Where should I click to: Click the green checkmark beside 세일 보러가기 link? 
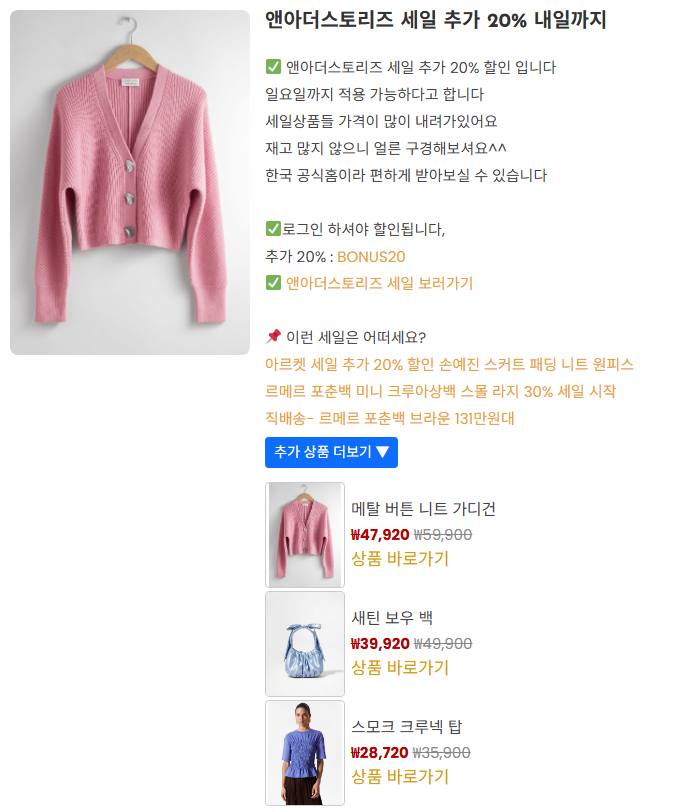tap(273, 283)
